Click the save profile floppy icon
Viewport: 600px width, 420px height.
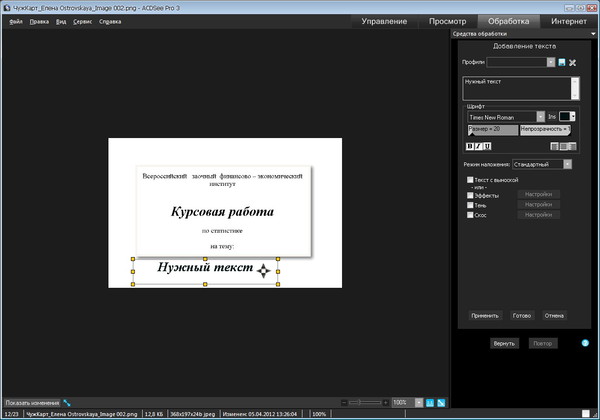[x=561, y=62]
